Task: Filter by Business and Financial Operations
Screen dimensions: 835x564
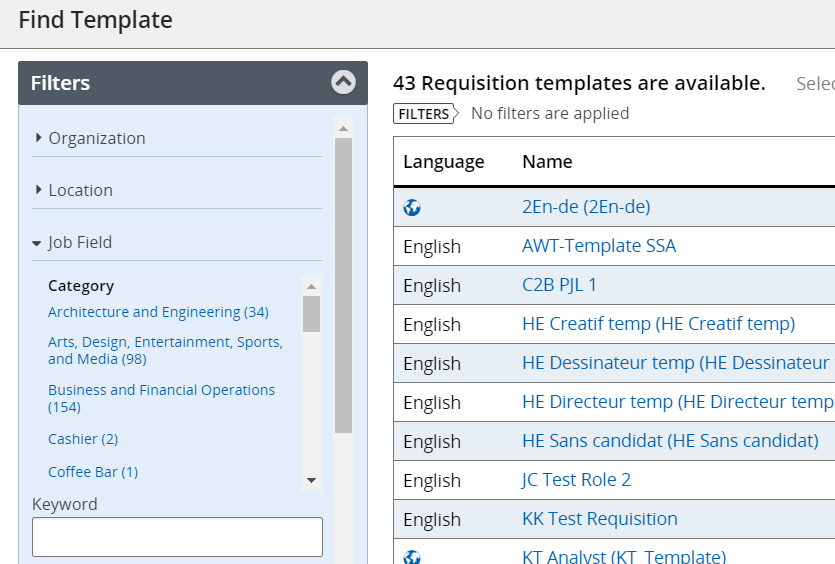Action: point(161,398)
